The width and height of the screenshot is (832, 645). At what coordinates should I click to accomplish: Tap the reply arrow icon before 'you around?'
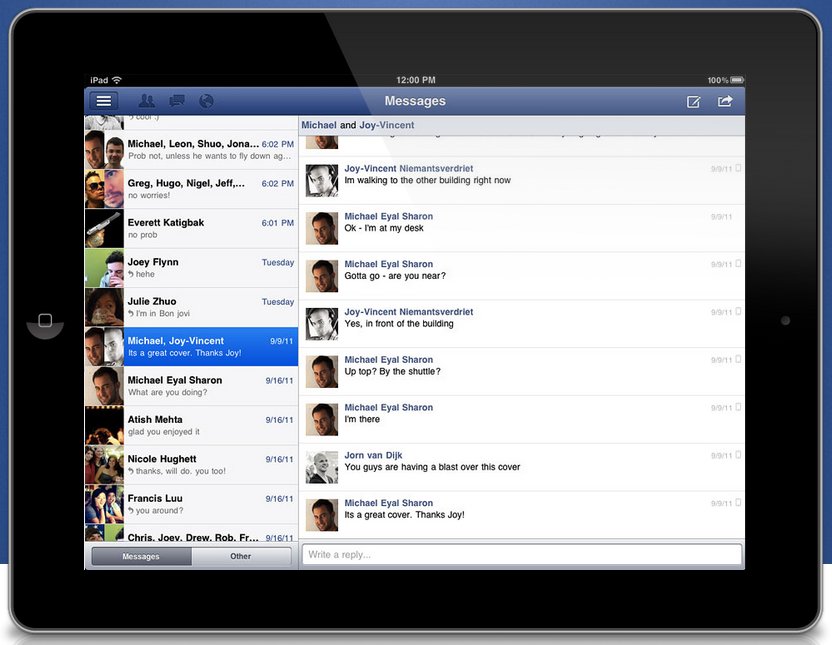pos(131,510)
